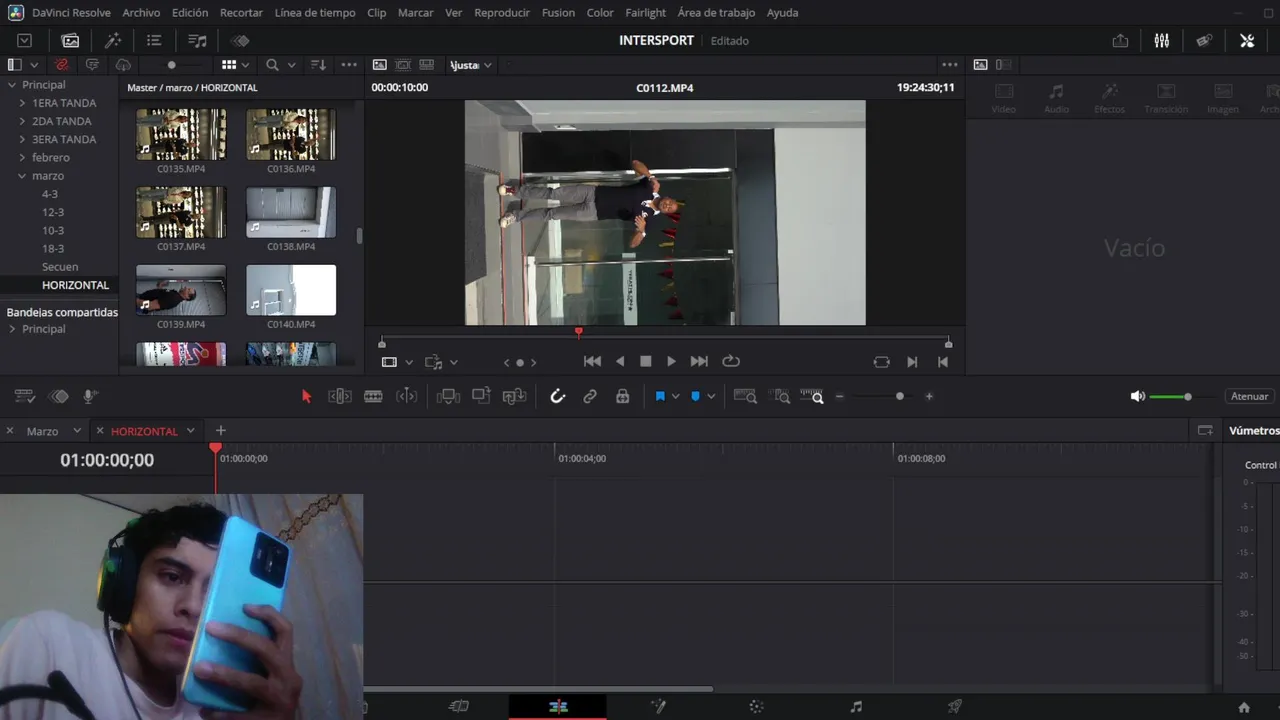1280x720 pixels.
Task: Toggle the voiceover microphone icon
Action: tap(90, 396)
